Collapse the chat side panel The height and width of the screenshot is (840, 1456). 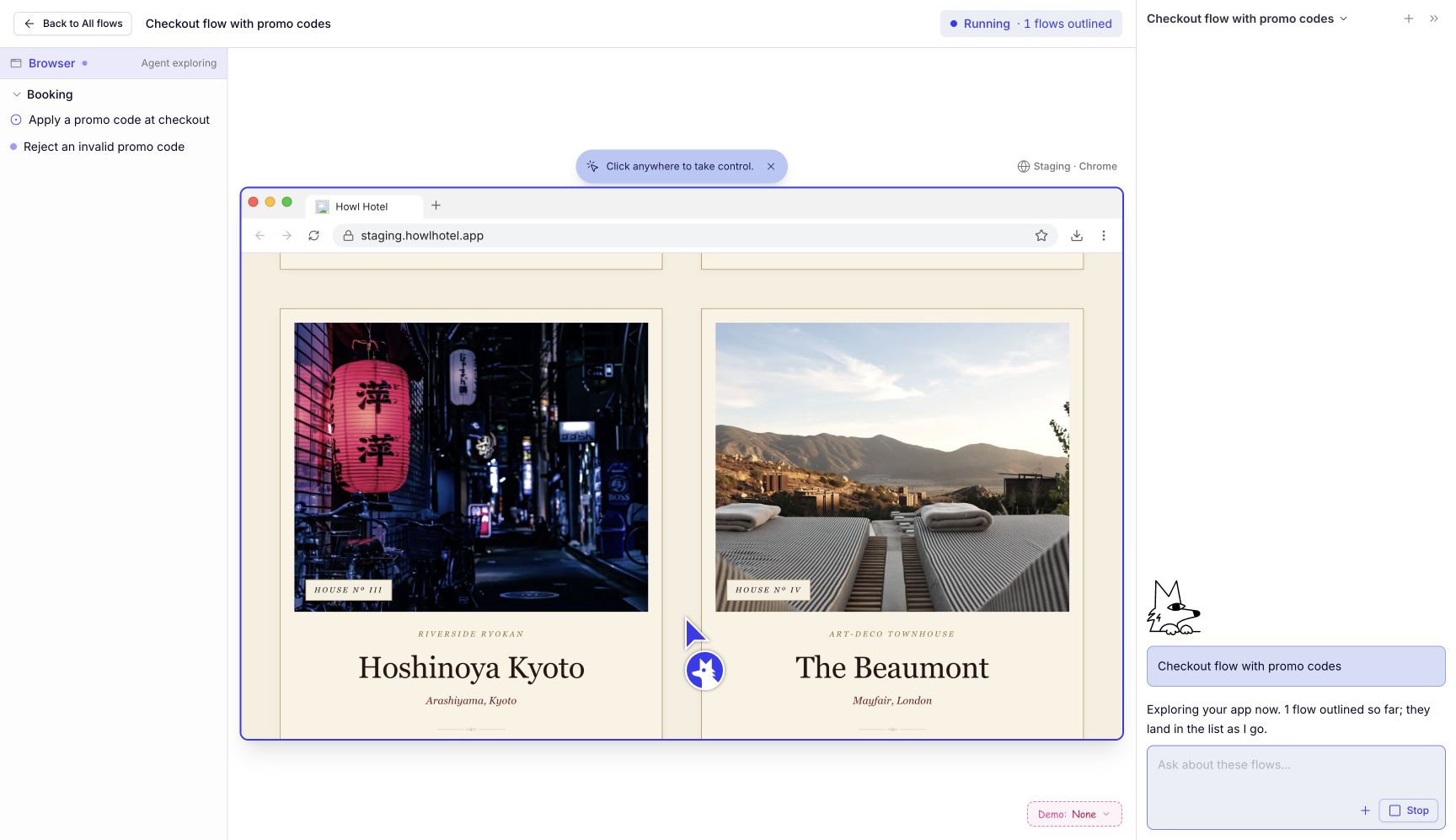click(x=1434, y=19)
